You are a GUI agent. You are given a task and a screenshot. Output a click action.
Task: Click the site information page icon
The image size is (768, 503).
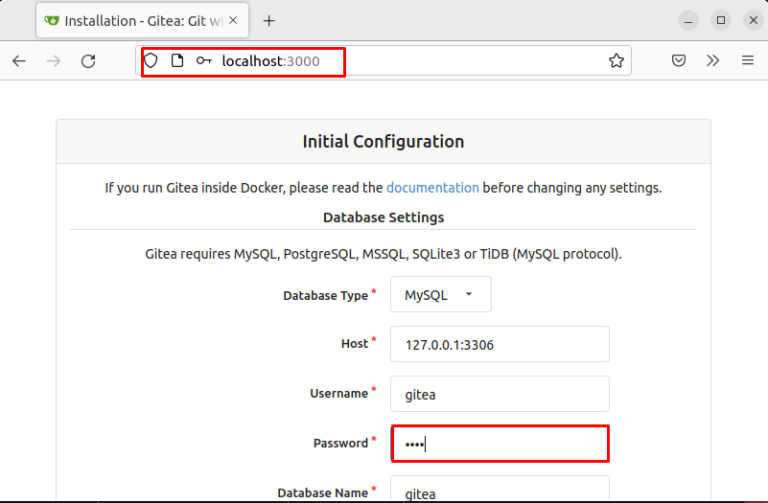(177, 61)
